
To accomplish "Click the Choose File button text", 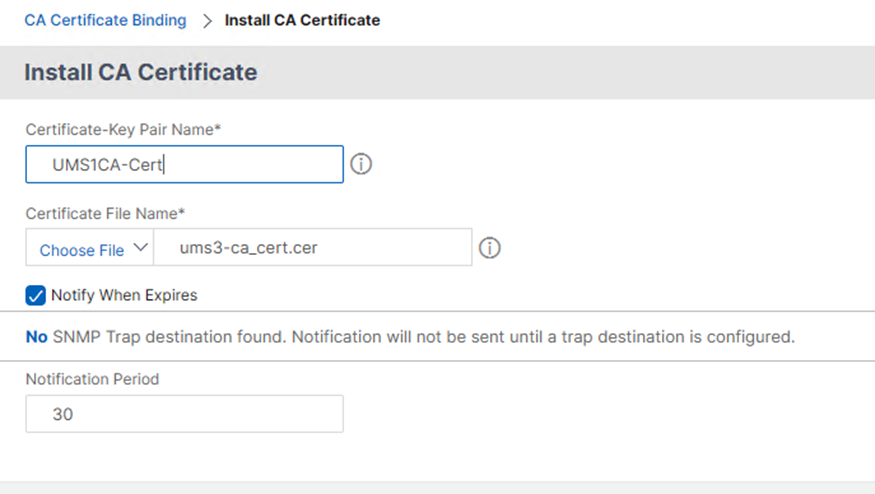I will [81, 250].
